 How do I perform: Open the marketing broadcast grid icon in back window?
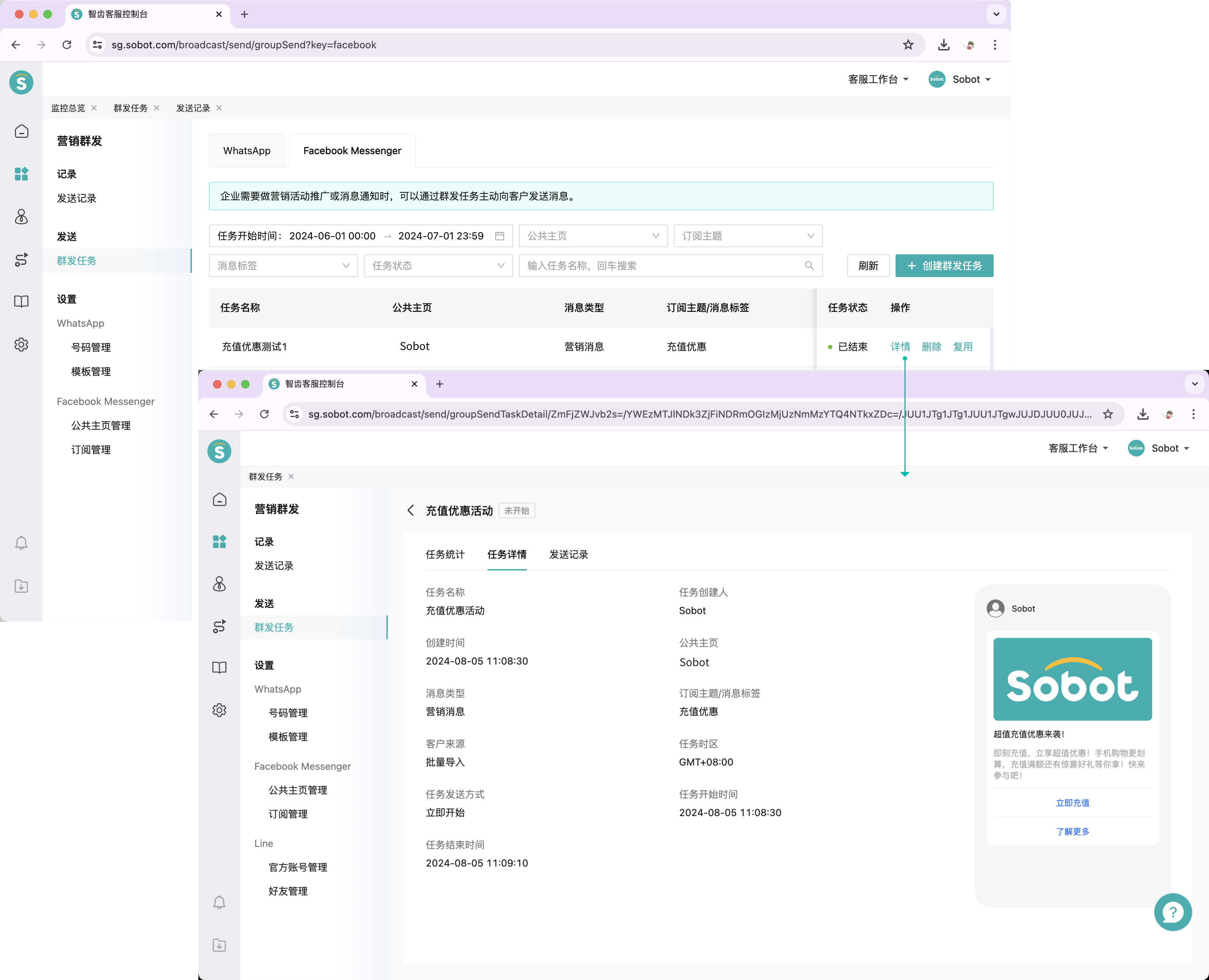point(21,174)
